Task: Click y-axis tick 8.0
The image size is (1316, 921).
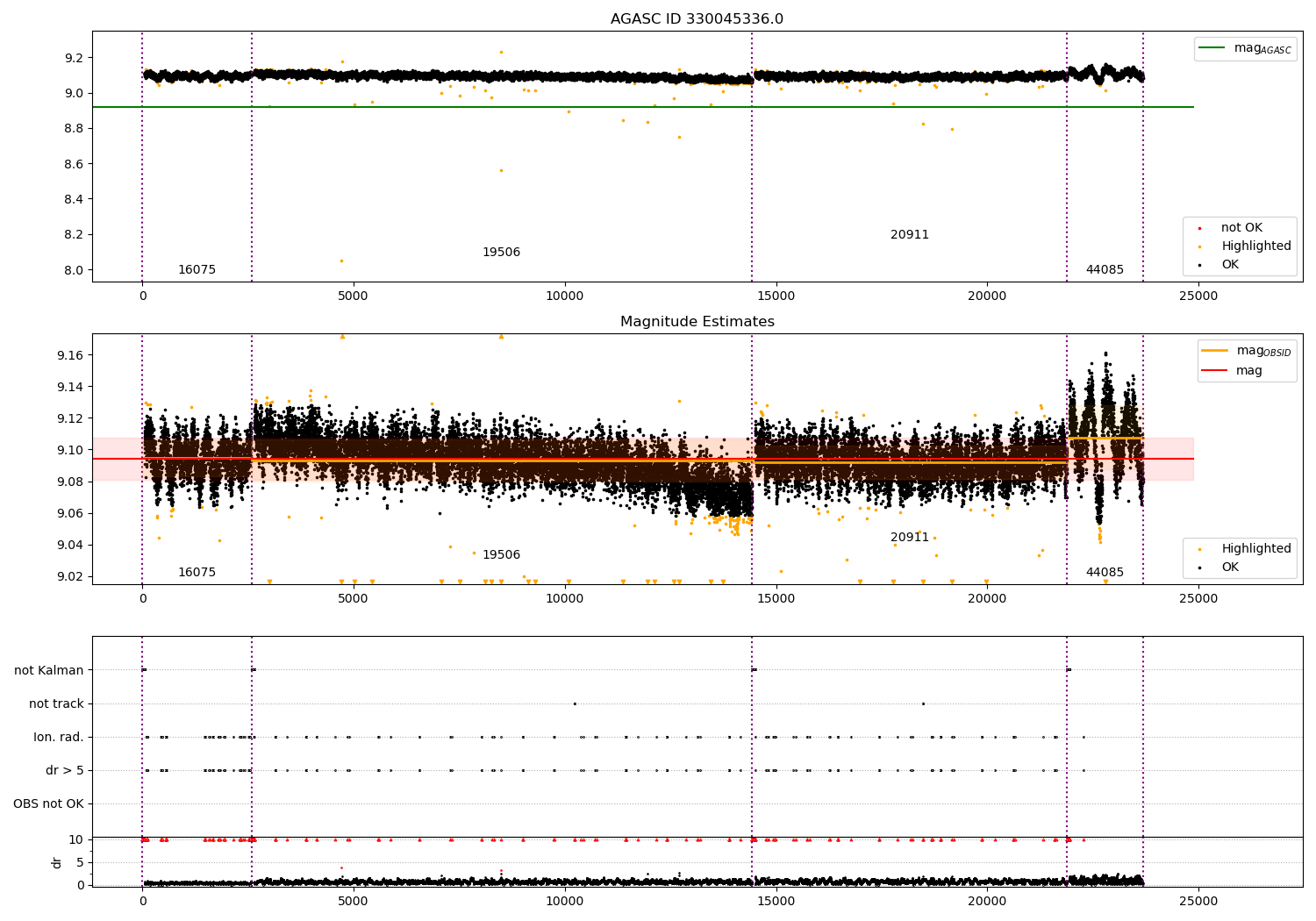Action: (x=74, y=270)
